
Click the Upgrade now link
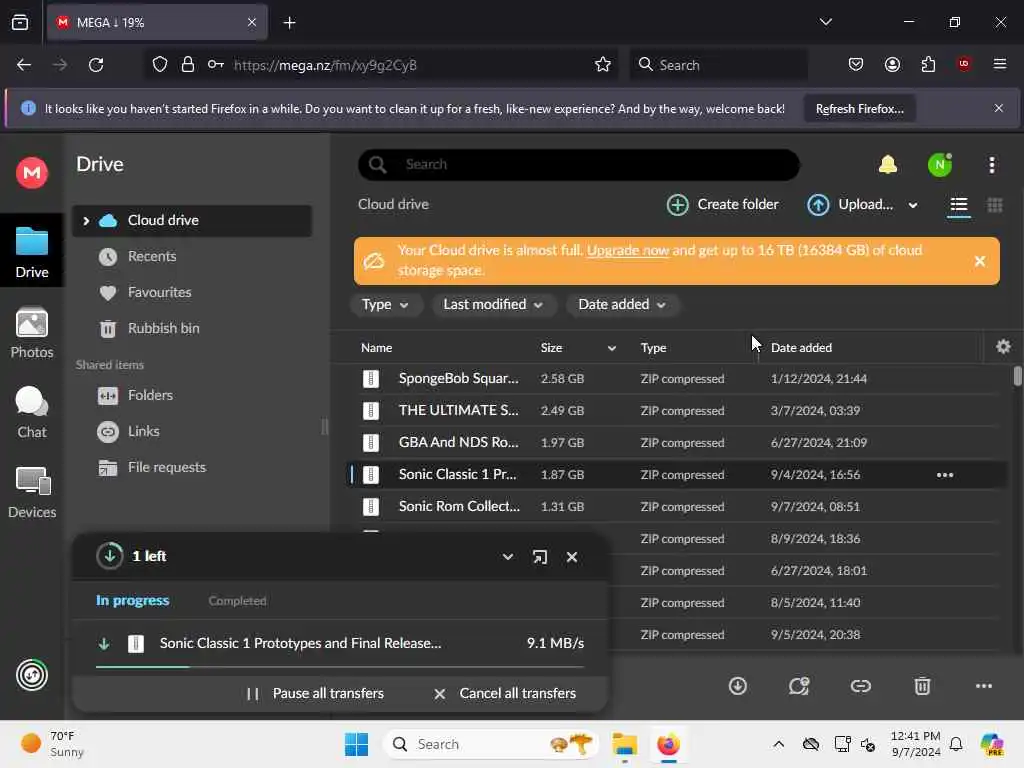pyautogui.click(x=628, y=250)
